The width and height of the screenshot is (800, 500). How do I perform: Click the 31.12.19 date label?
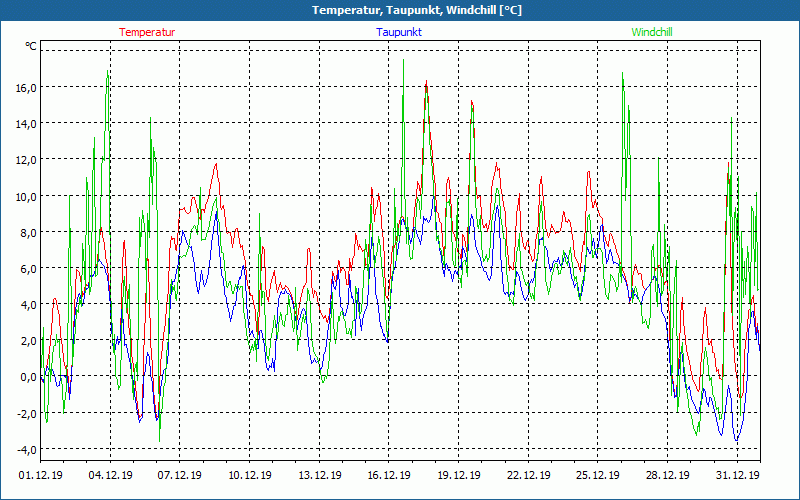(x=737, y=475)
